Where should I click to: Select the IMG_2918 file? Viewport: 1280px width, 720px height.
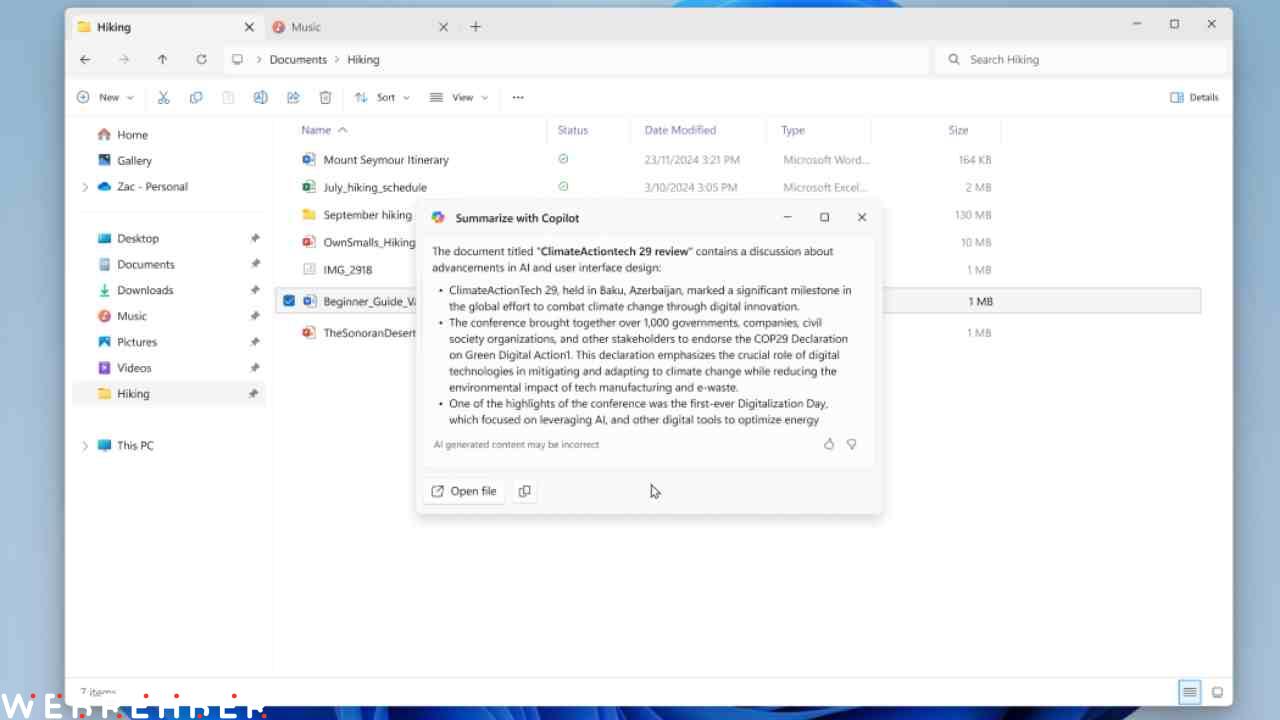(x=347, y=270)
